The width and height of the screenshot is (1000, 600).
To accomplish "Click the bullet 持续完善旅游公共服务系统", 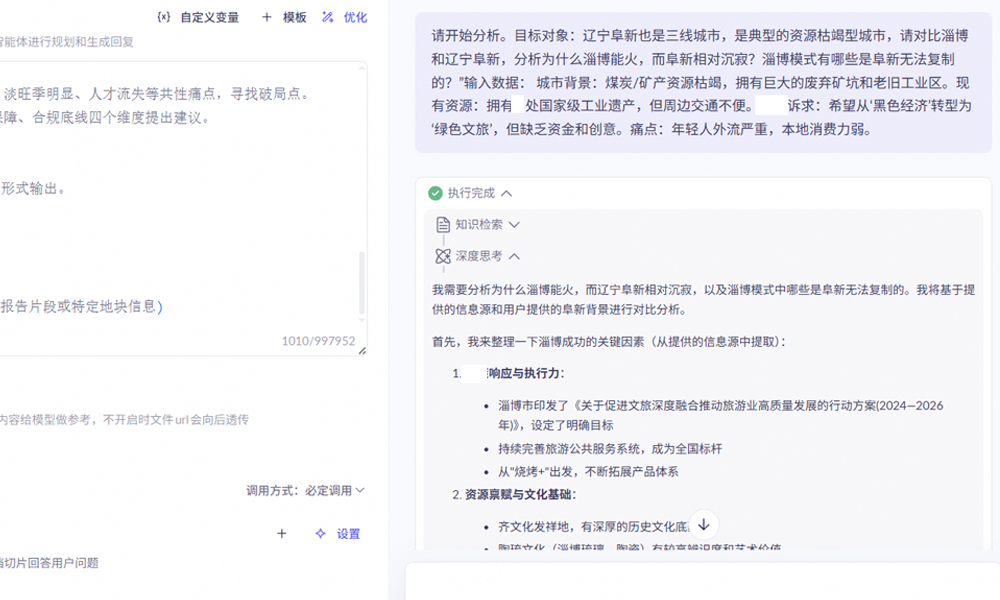I will coord(610,449).
